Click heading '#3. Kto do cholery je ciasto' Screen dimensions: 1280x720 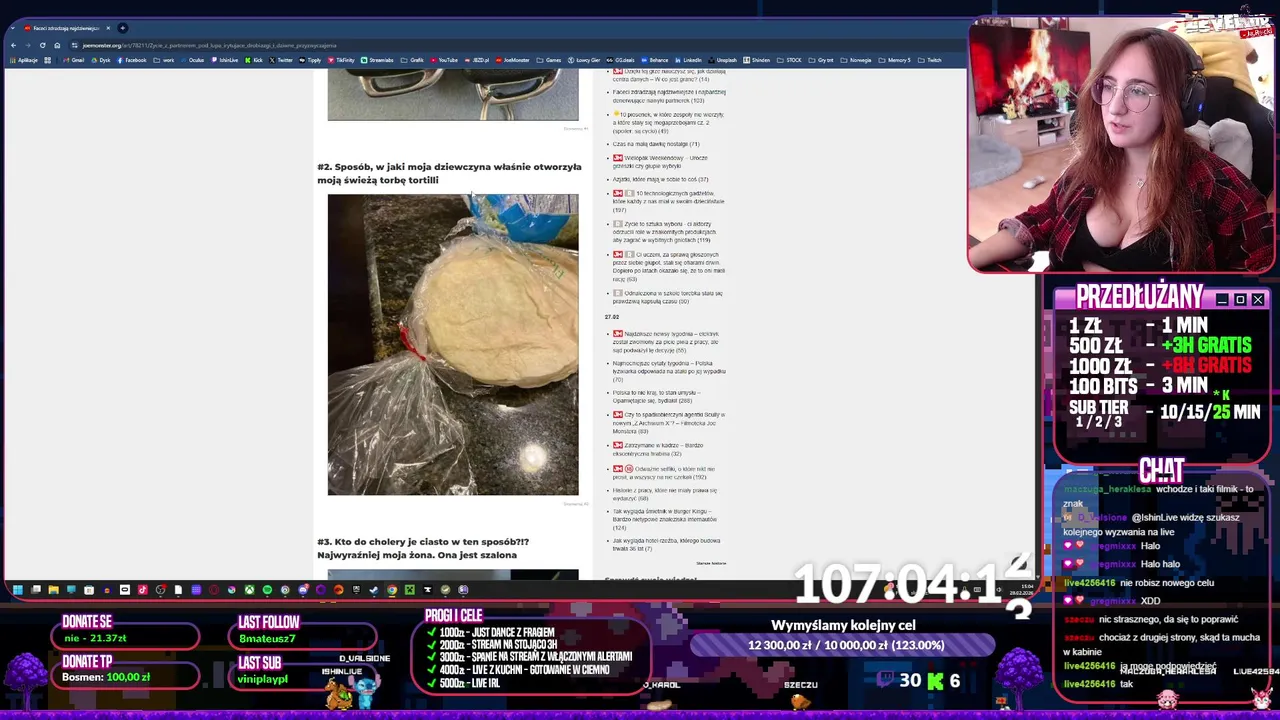click(x=423, y=548)
